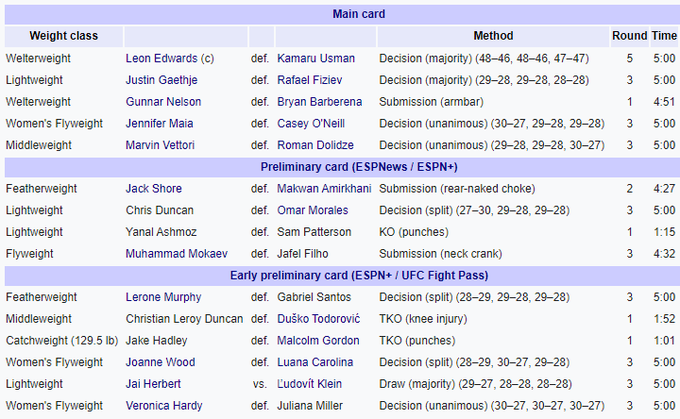Open Jack Shore's page

click(x=155, y=188)
